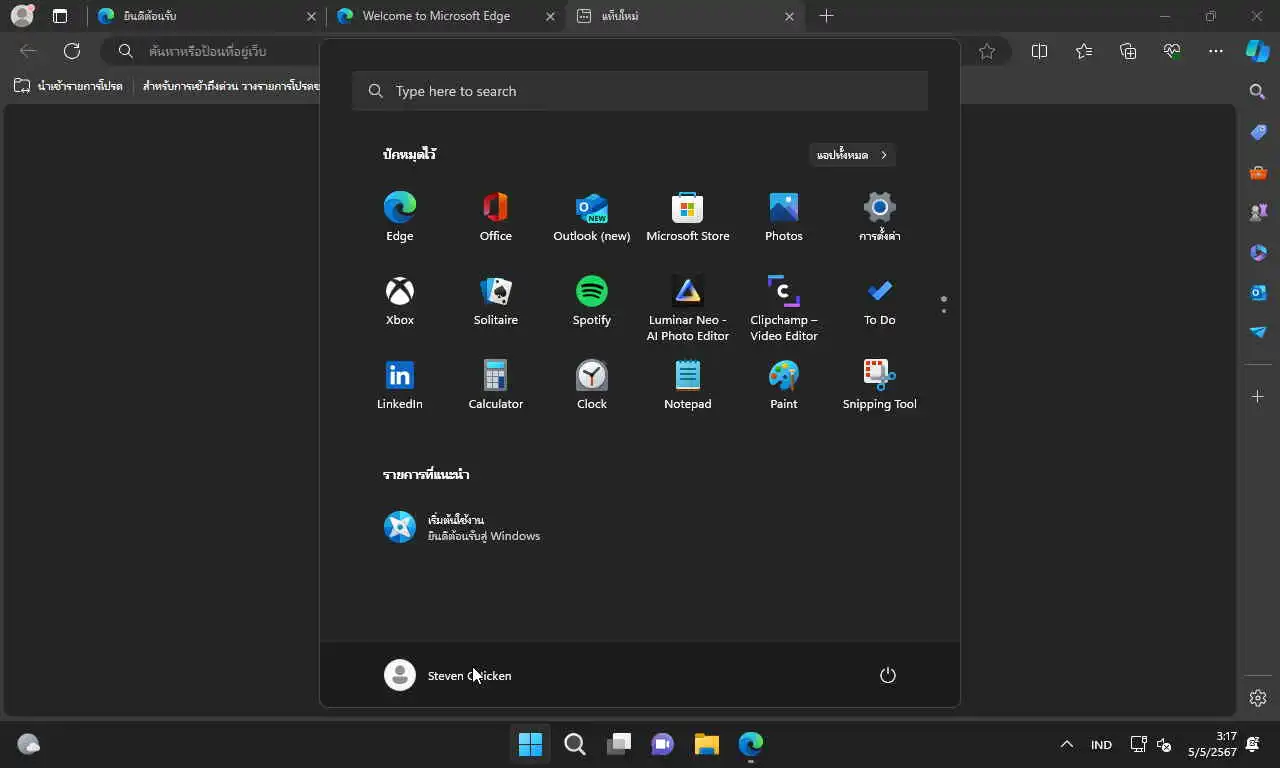The height and width of the screenshot is (768, 1280).
Task: Open the Calculator app
Action: coord(495,385)
